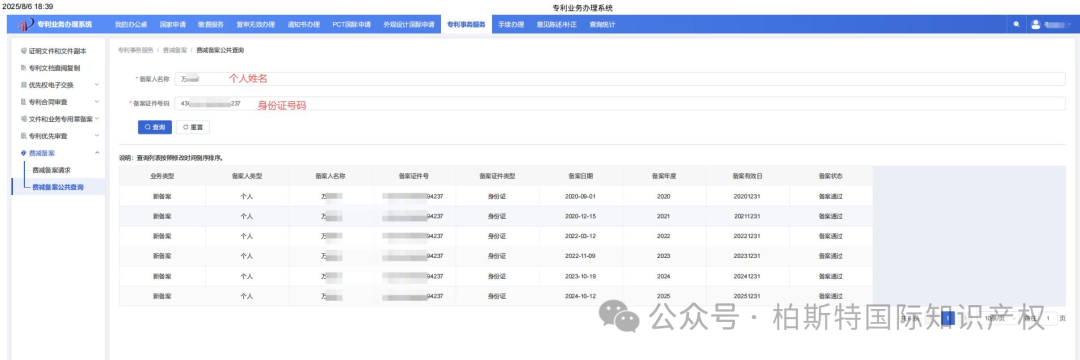The width and height of the screenshot is (1080, 360).
Task: Open the 意见陈述/补正 tab
Action: click(x=557, y=25)
